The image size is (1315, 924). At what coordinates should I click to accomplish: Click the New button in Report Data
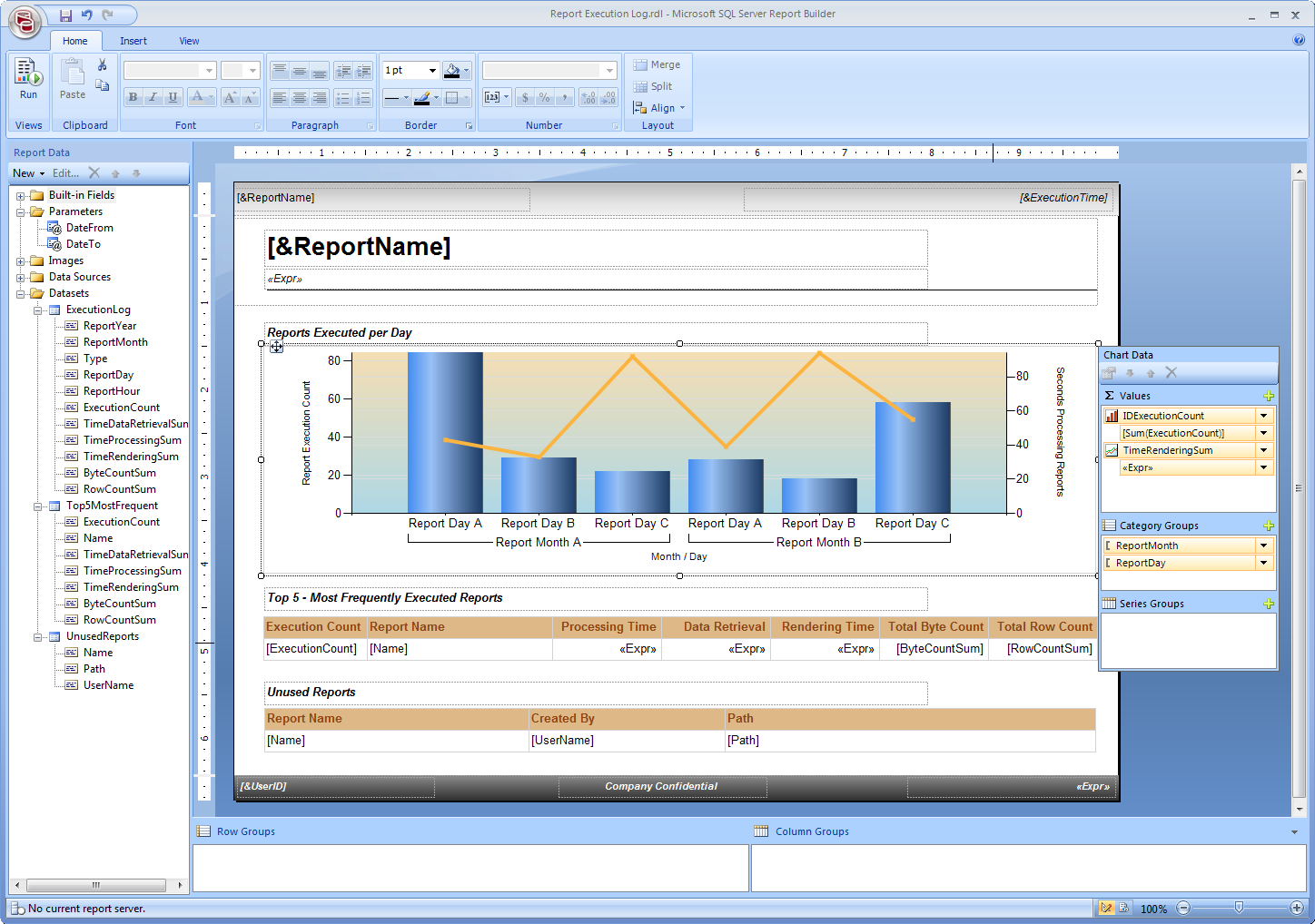tap(25, 172)
